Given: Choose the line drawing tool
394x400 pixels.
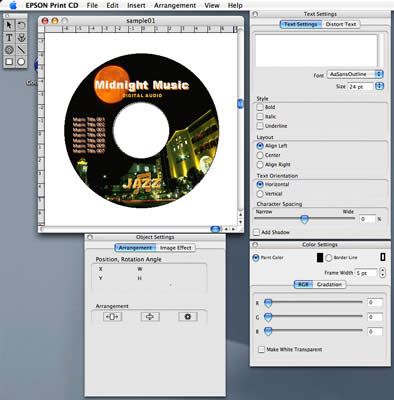Looking at the screenshot, I should (x=21, y=50).
